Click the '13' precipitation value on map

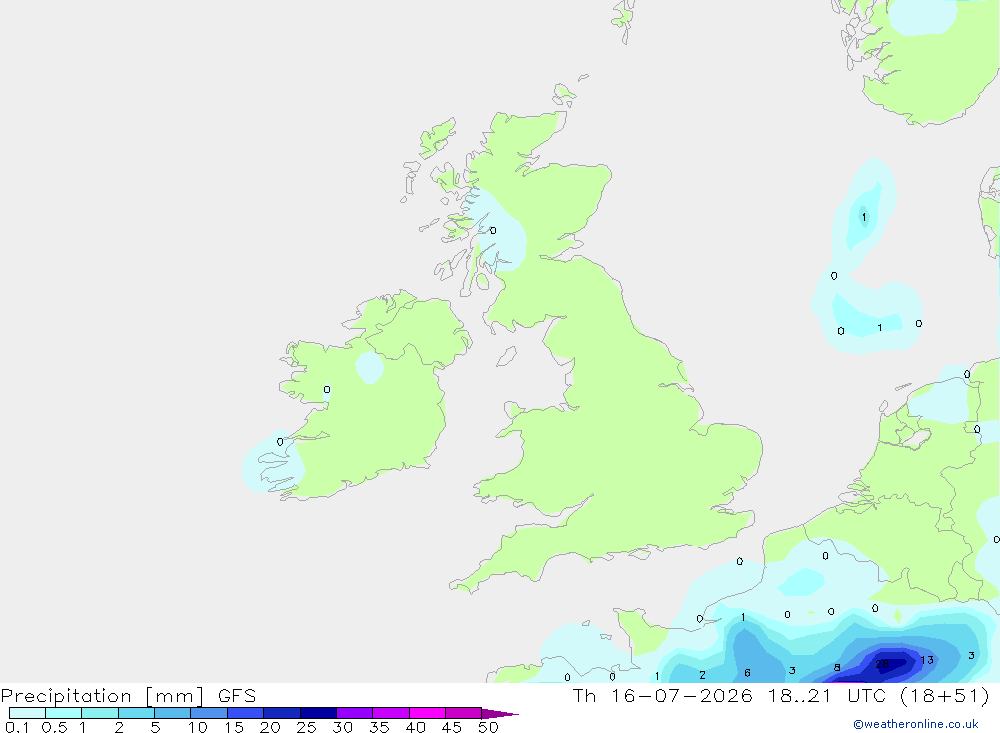tap(927, 660)
